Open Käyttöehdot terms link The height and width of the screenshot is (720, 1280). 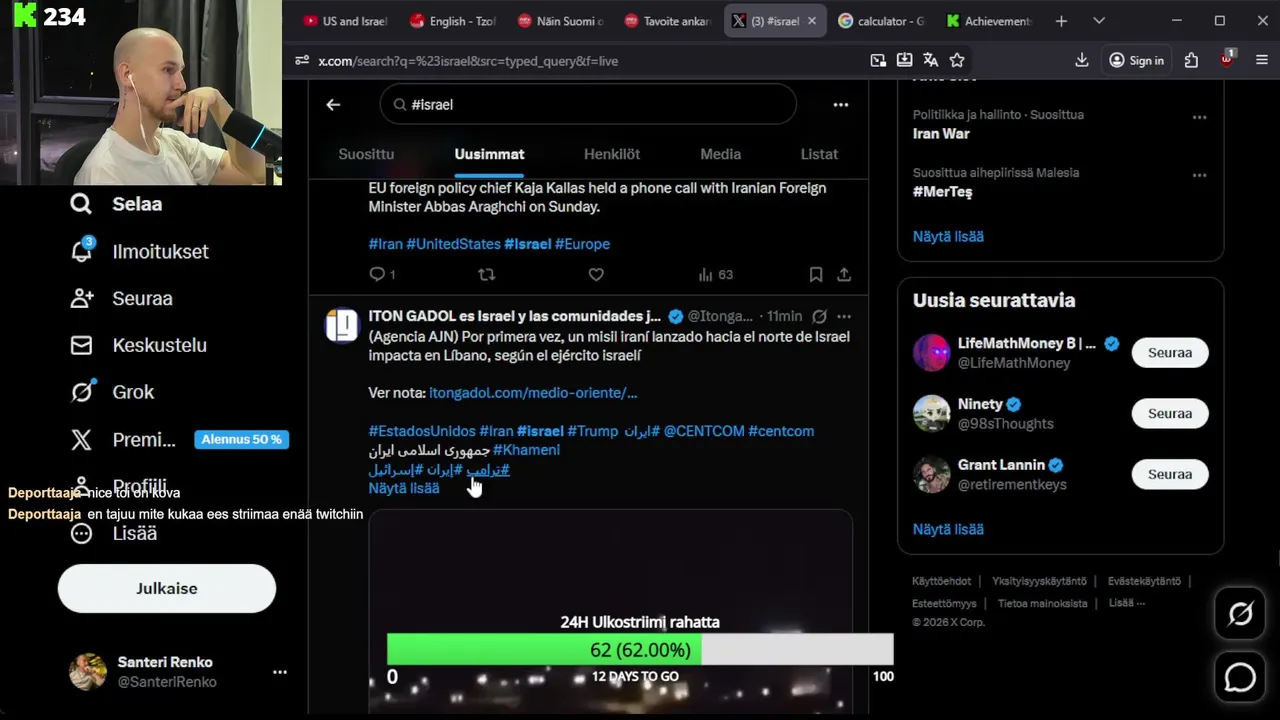[x=941, y=581]
